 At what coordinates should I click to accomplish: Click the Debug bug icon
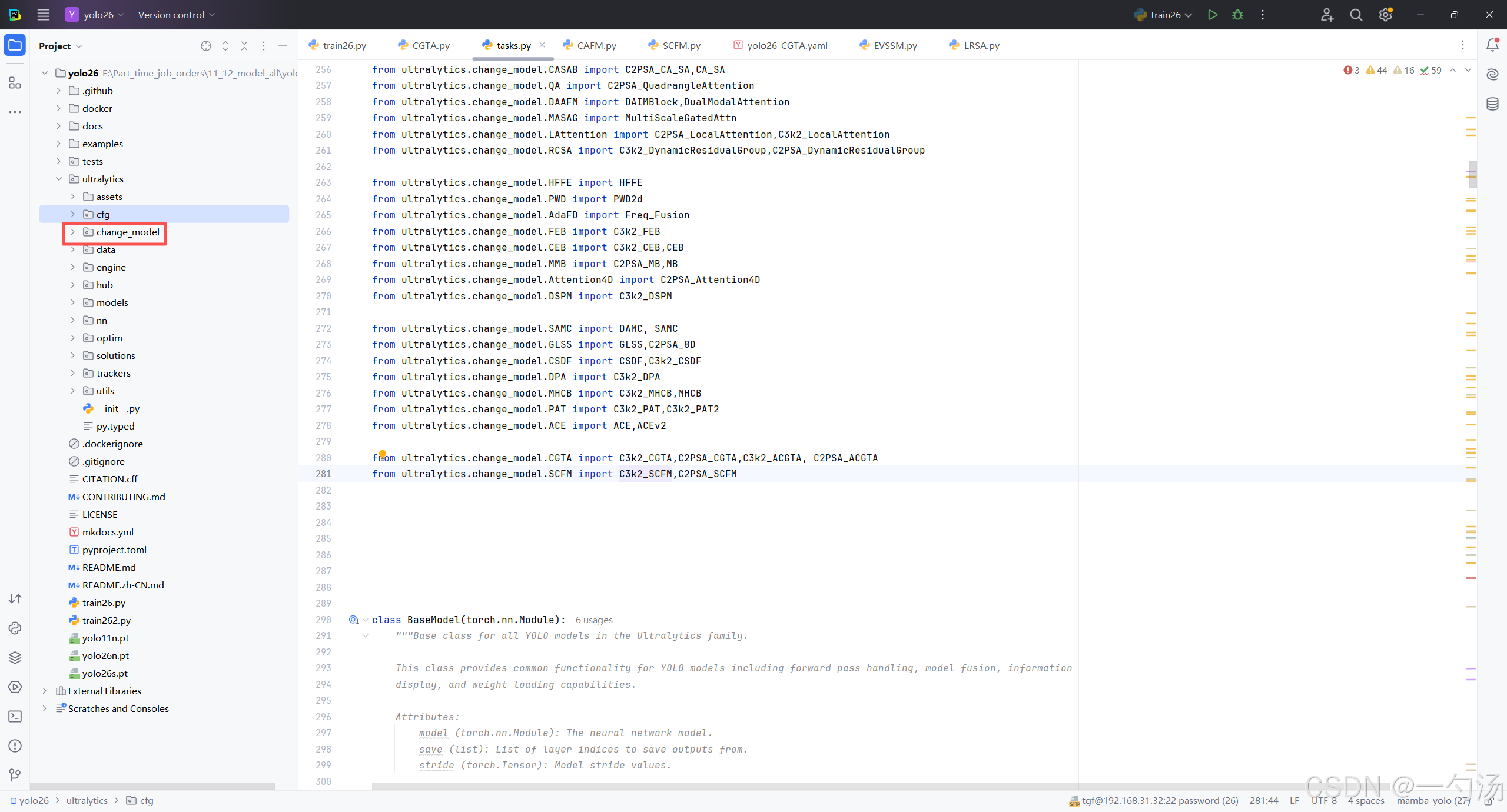pos(1237,15)
